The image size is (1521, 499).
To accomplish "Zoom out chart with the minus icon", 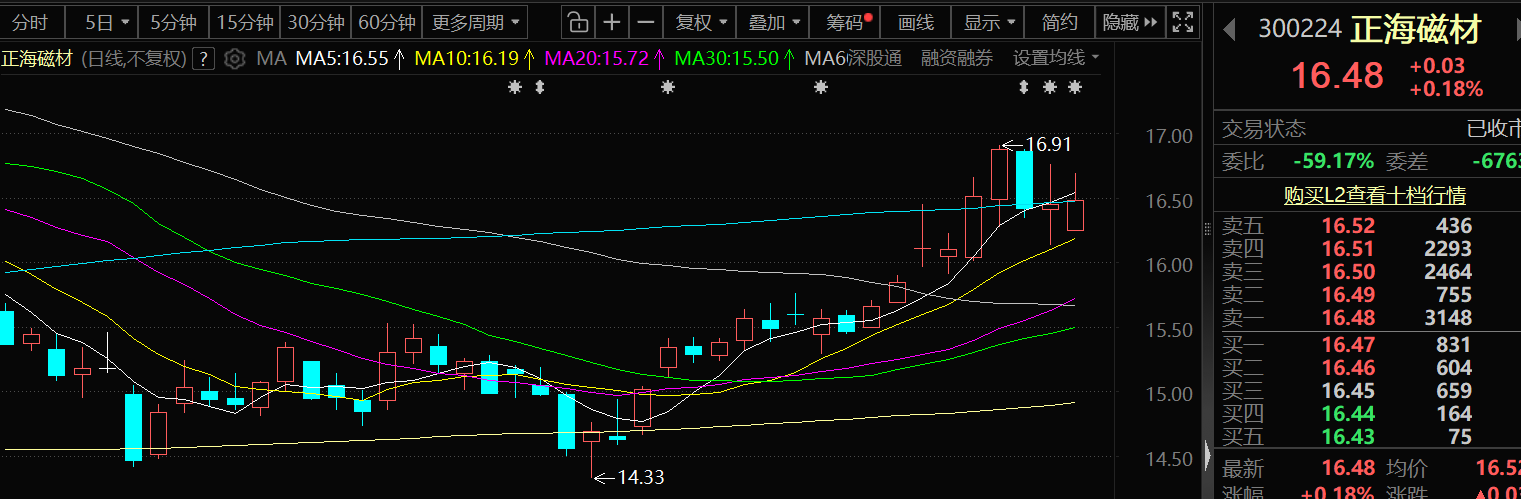I will click(x=647, y=22).
